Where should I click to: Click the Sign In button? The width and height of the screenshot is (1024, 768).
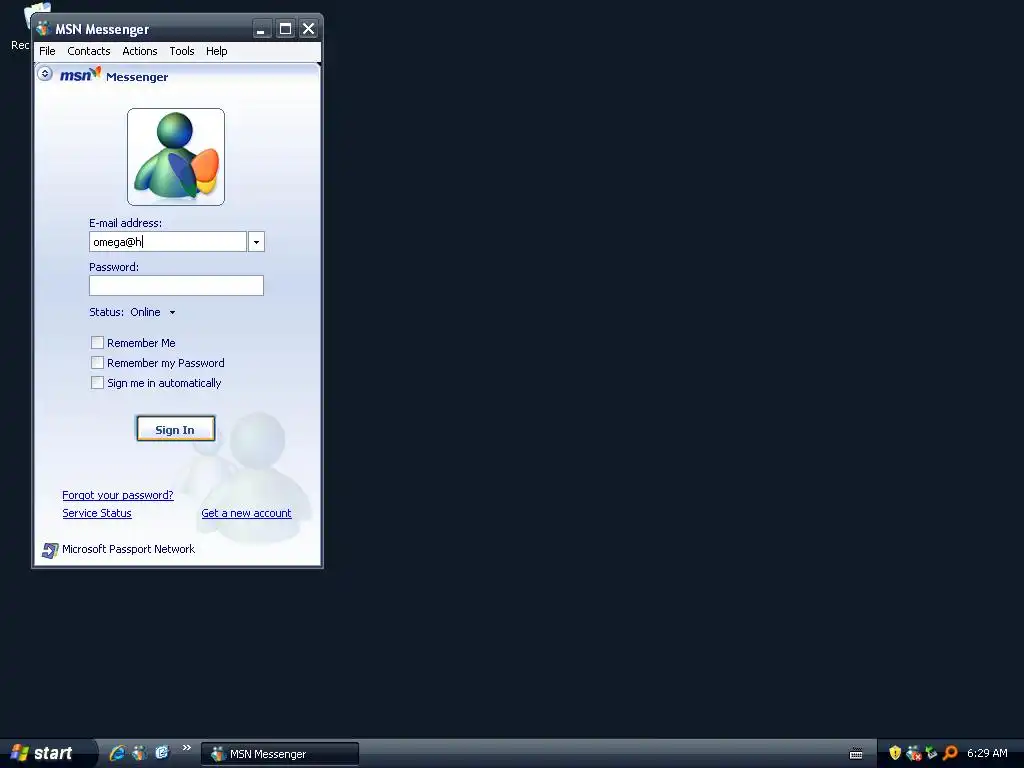[x=176, y=429]
